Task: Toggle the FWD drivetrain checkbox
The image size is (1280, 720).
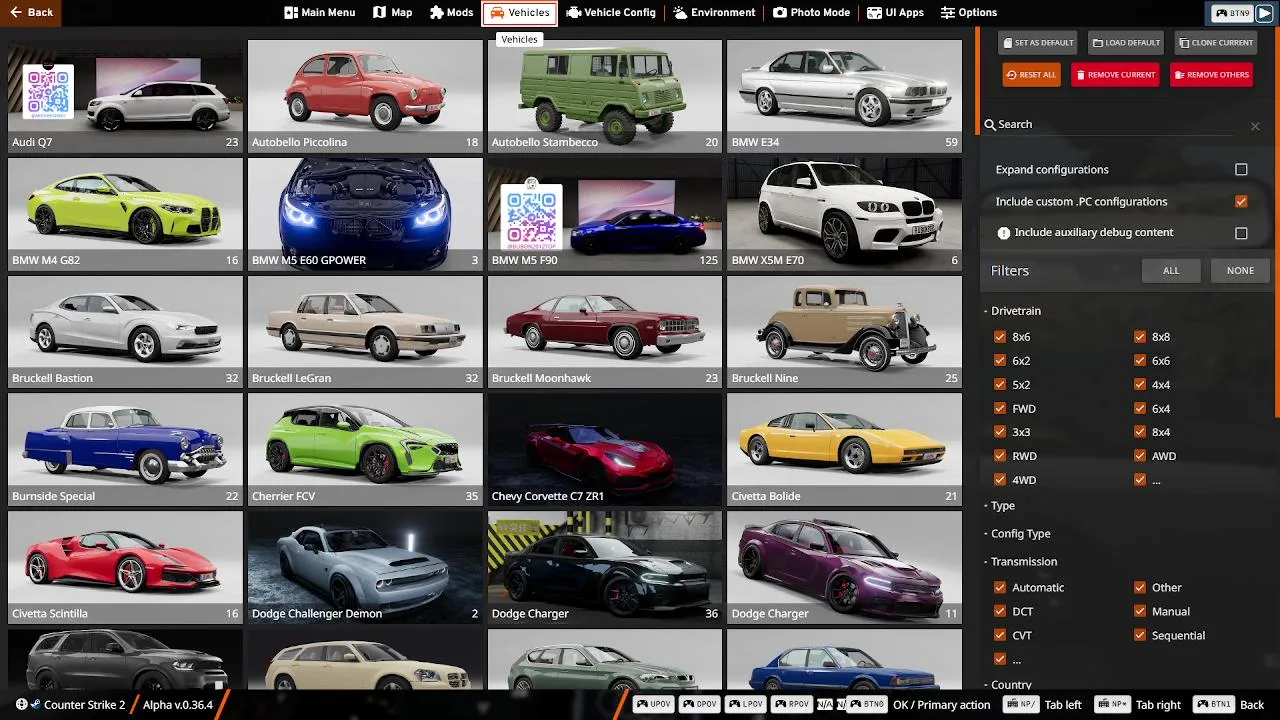Action: [x=1000, y=409]
